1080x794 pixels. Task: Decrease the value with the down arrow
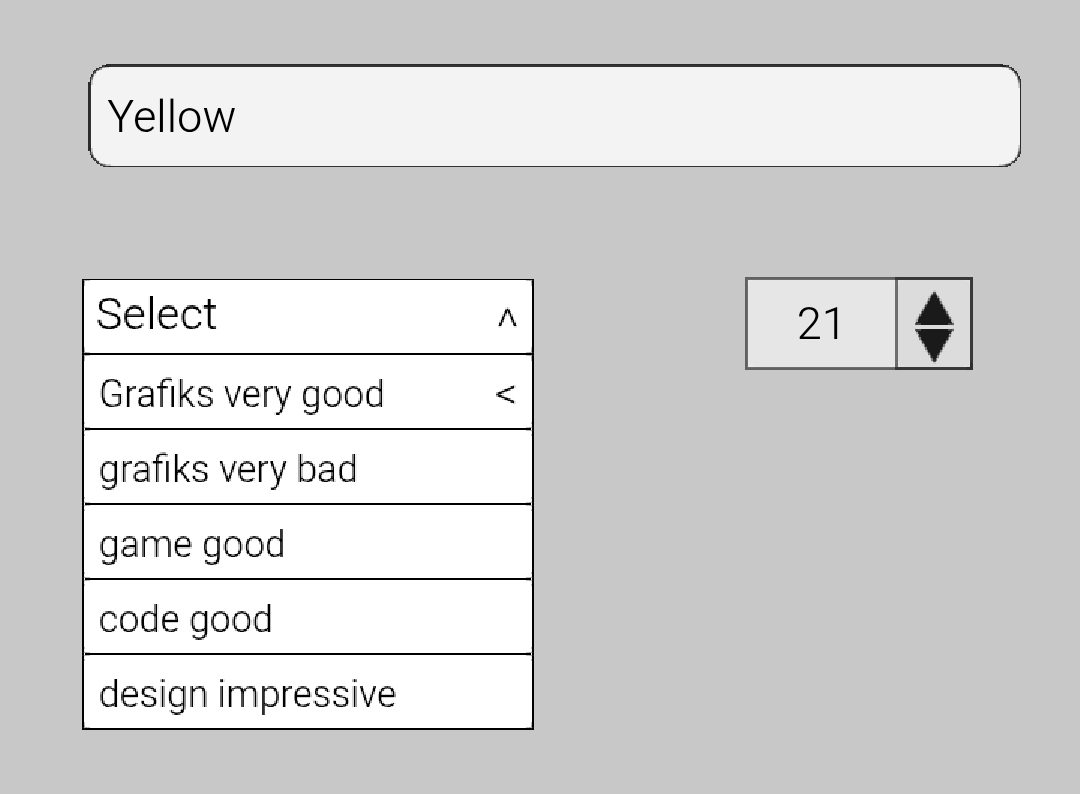(x=934, y=344)
